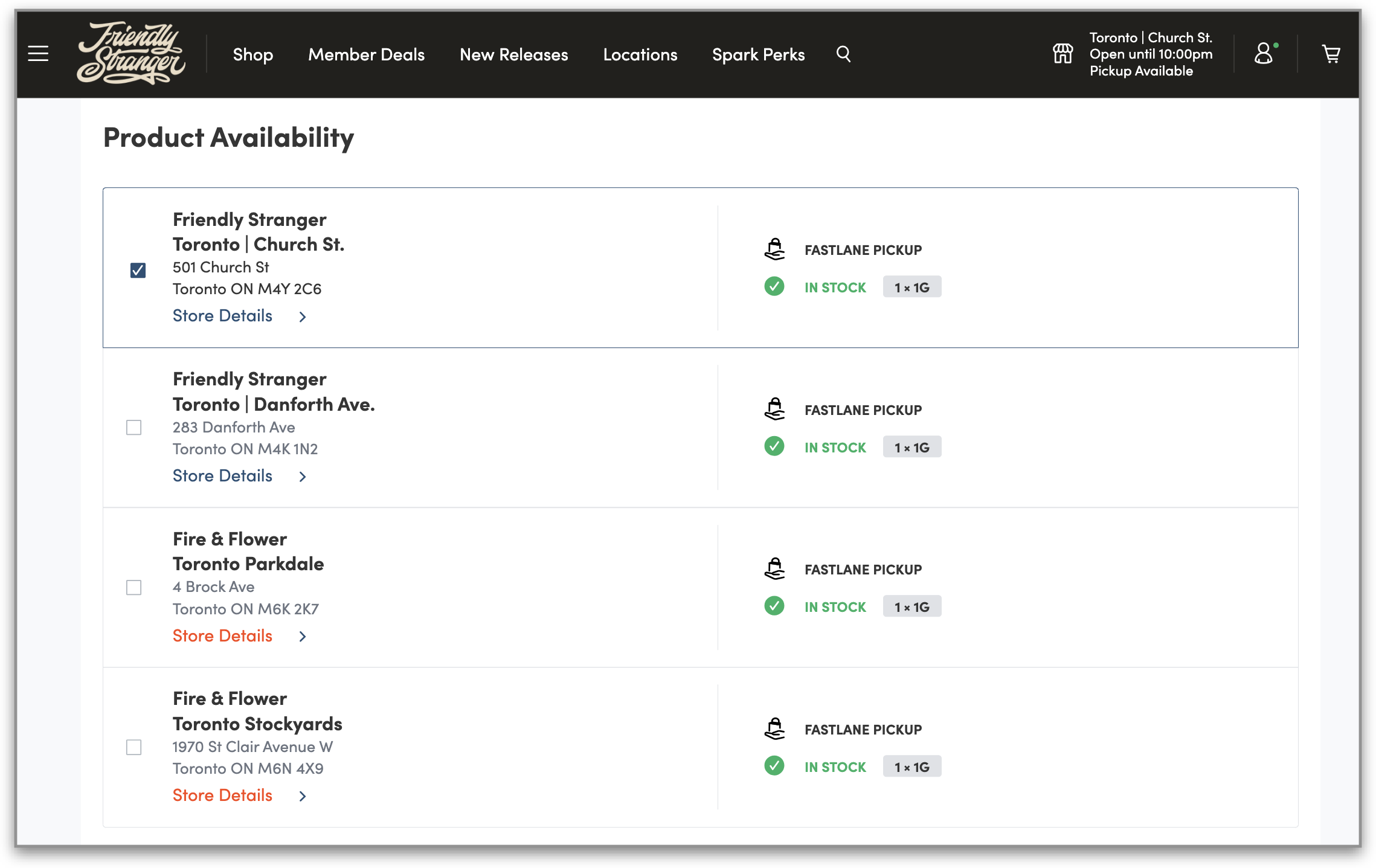The width and height of the screenshot is (1376, 868).
Task: Select the Toronto Danforth Ave. store checkbox
Action: pos(134,428)
